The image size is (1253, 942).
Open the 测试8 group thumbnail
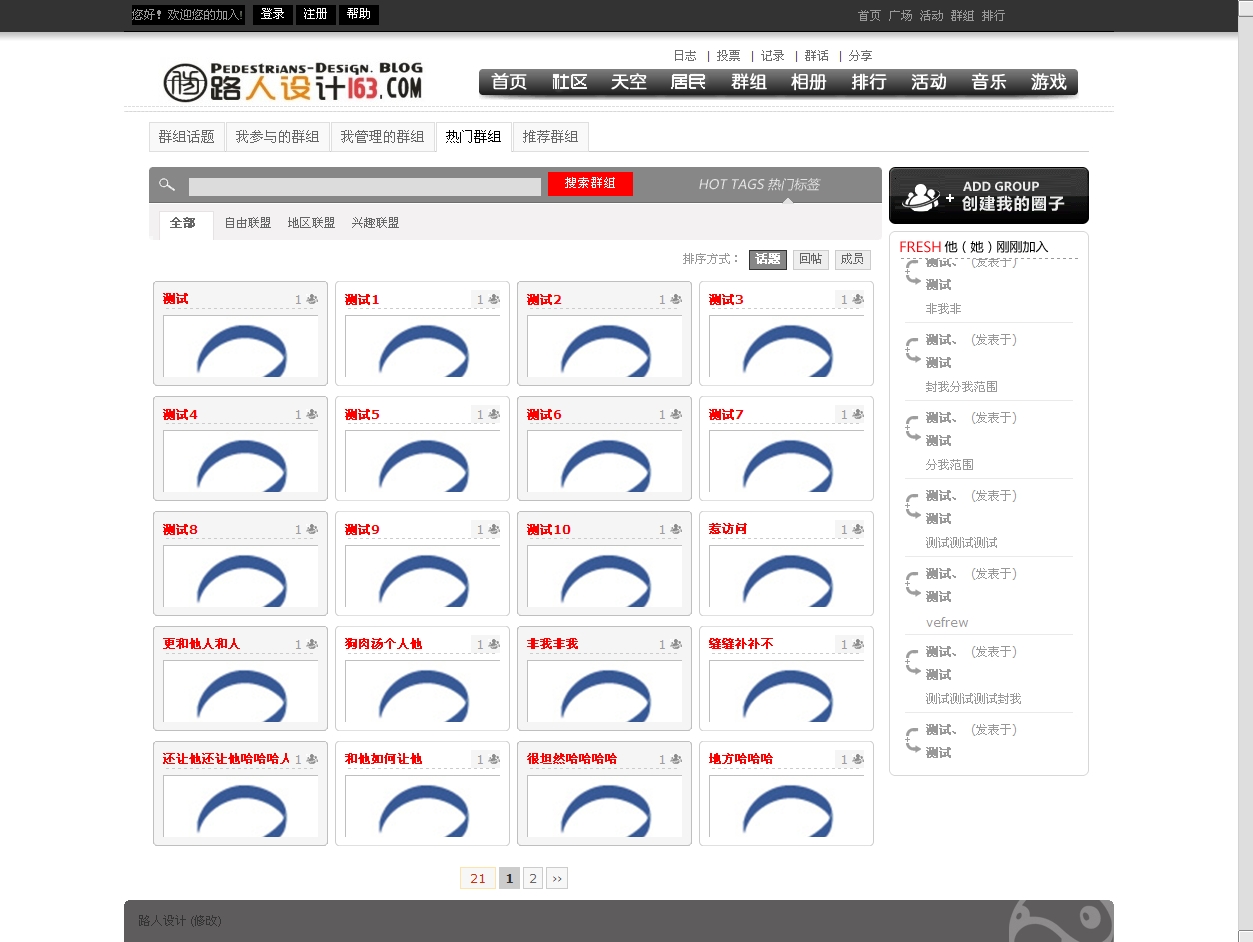point(240,576)
